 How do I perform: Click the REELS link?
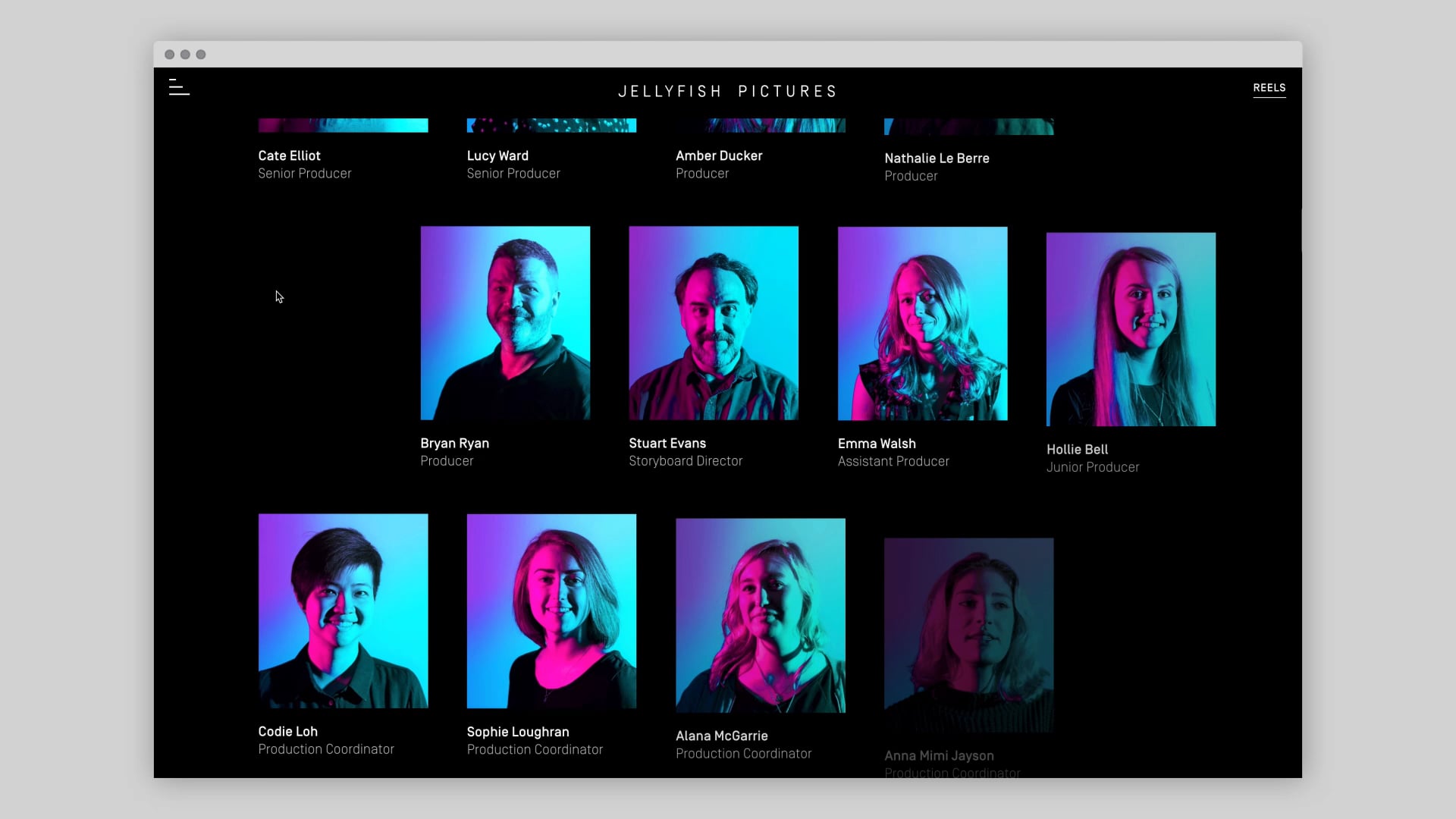(x=1269, y=88)
